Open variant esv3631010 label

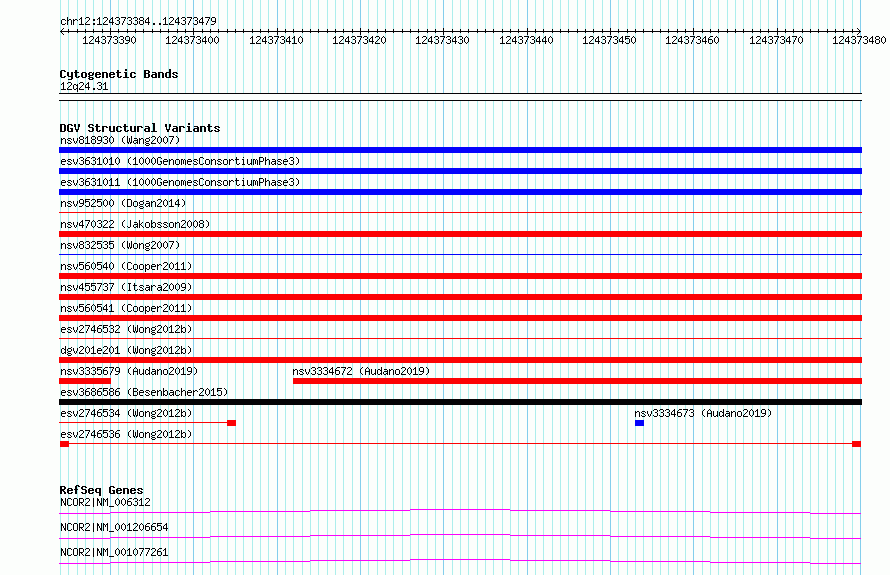(x=180, y=161)
